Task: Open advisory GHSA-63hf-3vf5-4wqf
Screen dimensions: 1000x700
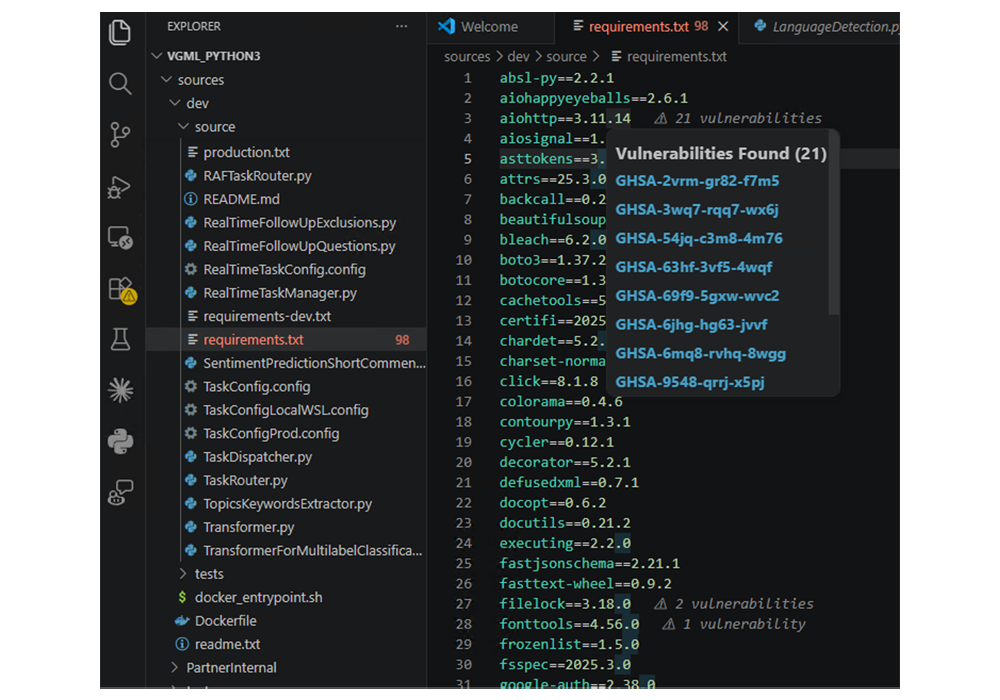Action: tap(694, 267)
